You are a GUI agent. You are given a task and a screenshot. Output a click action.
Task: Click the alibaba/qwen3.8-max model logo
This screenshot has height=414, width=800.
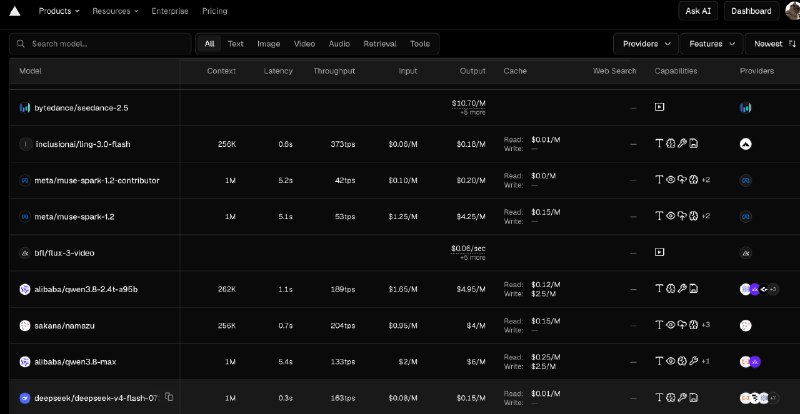pyautogui.click(x=25, y=361)
